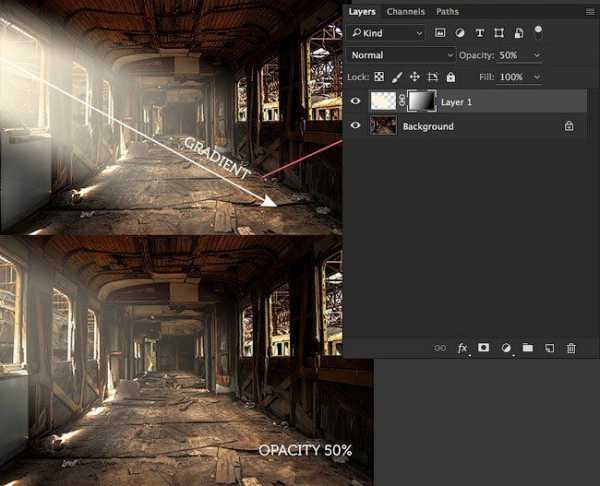Open the Paths tab
The height and width of the screenshot is (486, 600).
coord(447,11)
